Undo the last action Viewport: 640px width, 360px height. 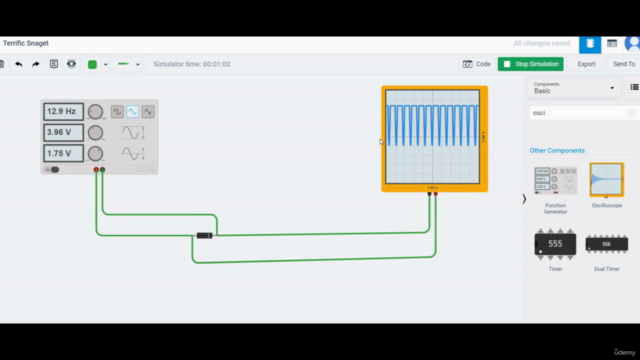[x=19, y=64]
